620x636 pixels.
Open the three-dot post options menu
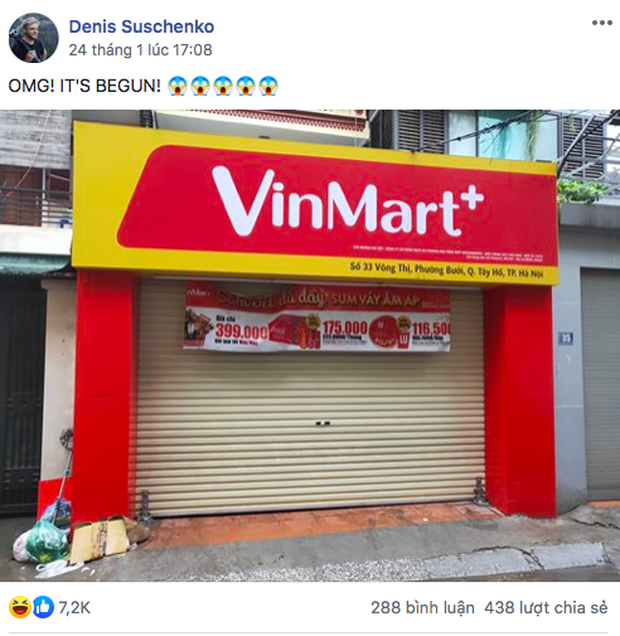point(602,23)
